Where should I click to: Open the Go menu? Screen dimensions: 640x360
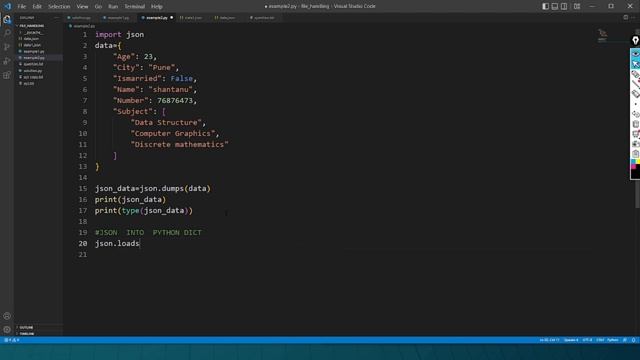click(x=98, y=7)
